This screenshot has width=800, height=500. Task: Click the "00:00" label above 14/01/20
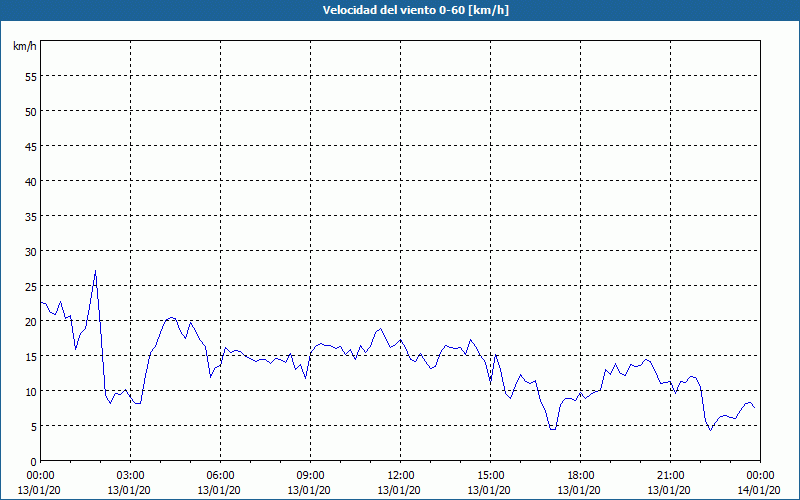(760, 476)
